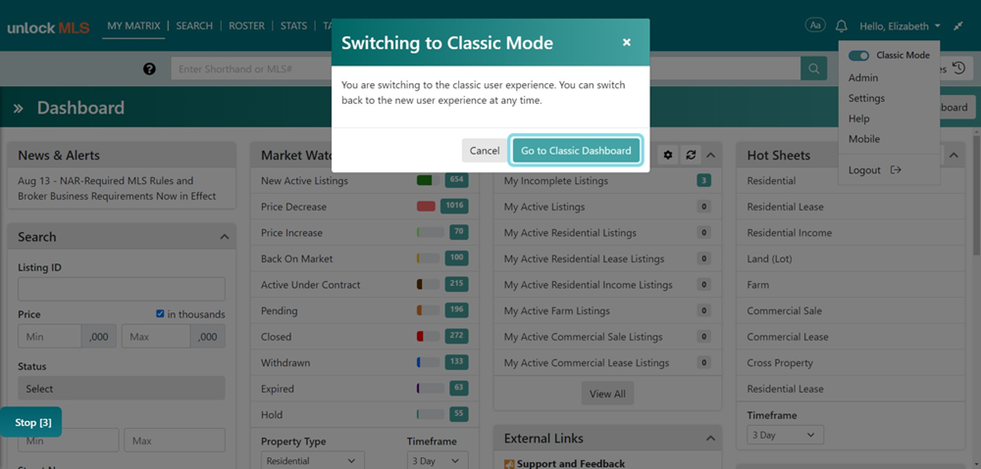Select Help from the user menu
The image size is (981, 469).
click(858, 118)
